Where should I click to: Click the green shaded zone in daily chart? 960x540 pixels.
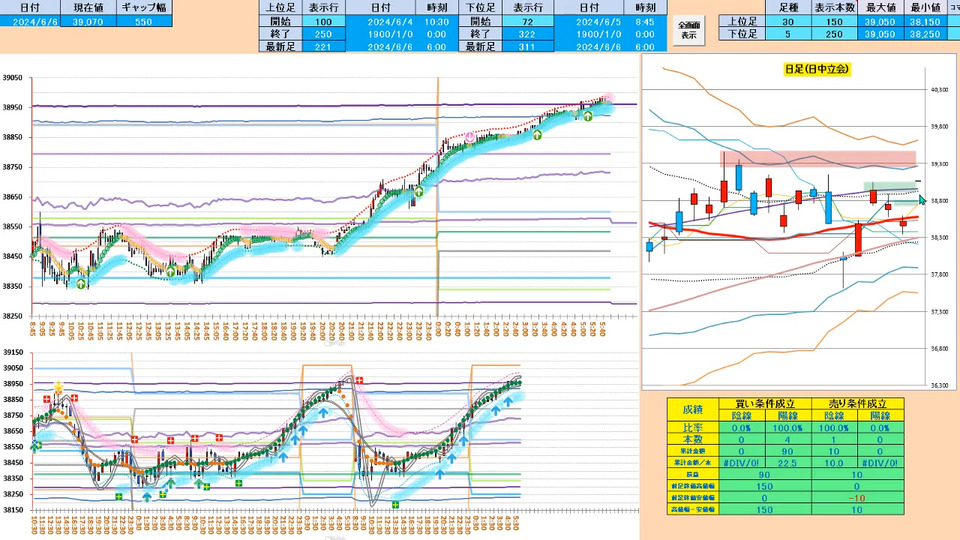coord(890,186)
